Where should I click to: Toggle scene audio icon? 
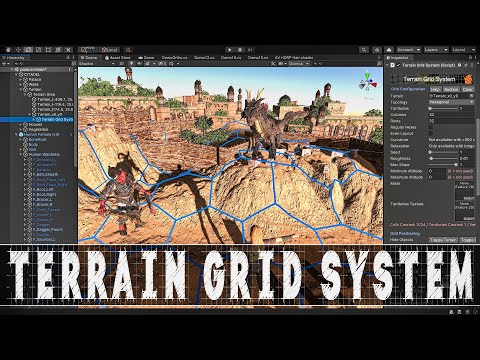(x=139, y=63)
